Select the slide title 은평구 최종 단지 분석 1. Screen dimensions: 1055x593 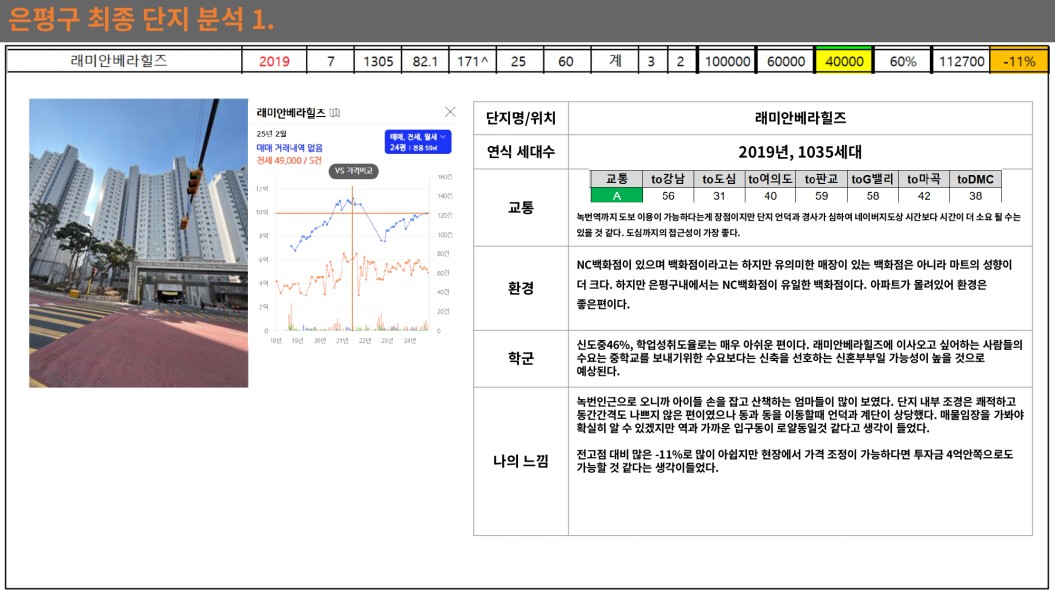[142, 20]
